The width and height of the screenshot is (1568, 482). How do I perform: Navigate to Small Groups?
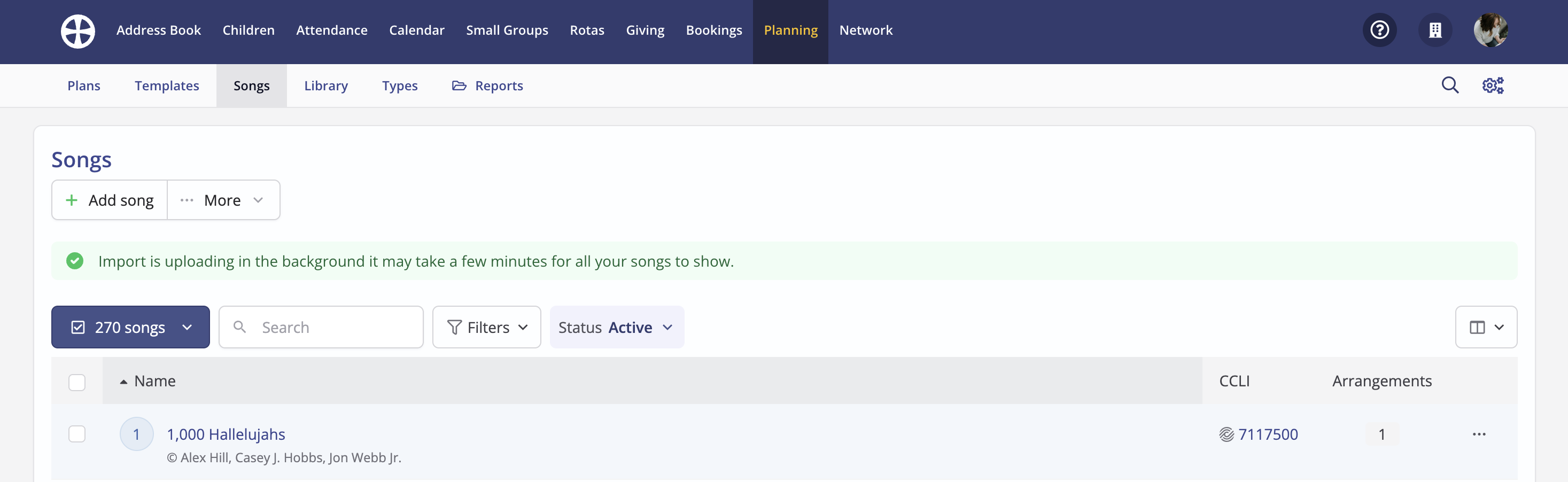[x=507, y=30]
